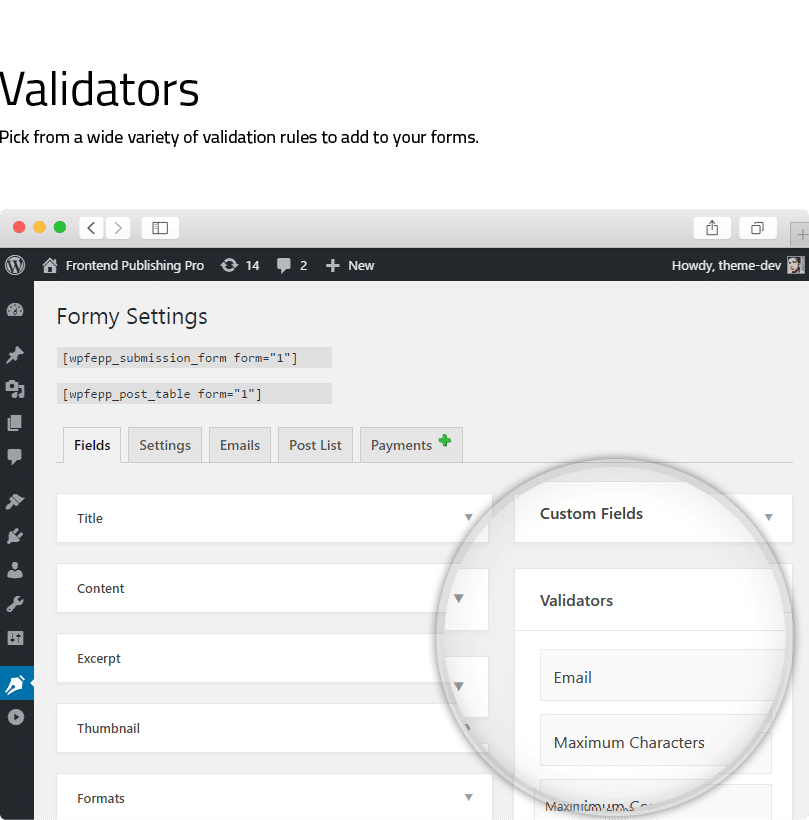The height and width of the screenshot is (820, 809).
Task: Click the sidebar collapse menu play icon
Action: (16, 717)
